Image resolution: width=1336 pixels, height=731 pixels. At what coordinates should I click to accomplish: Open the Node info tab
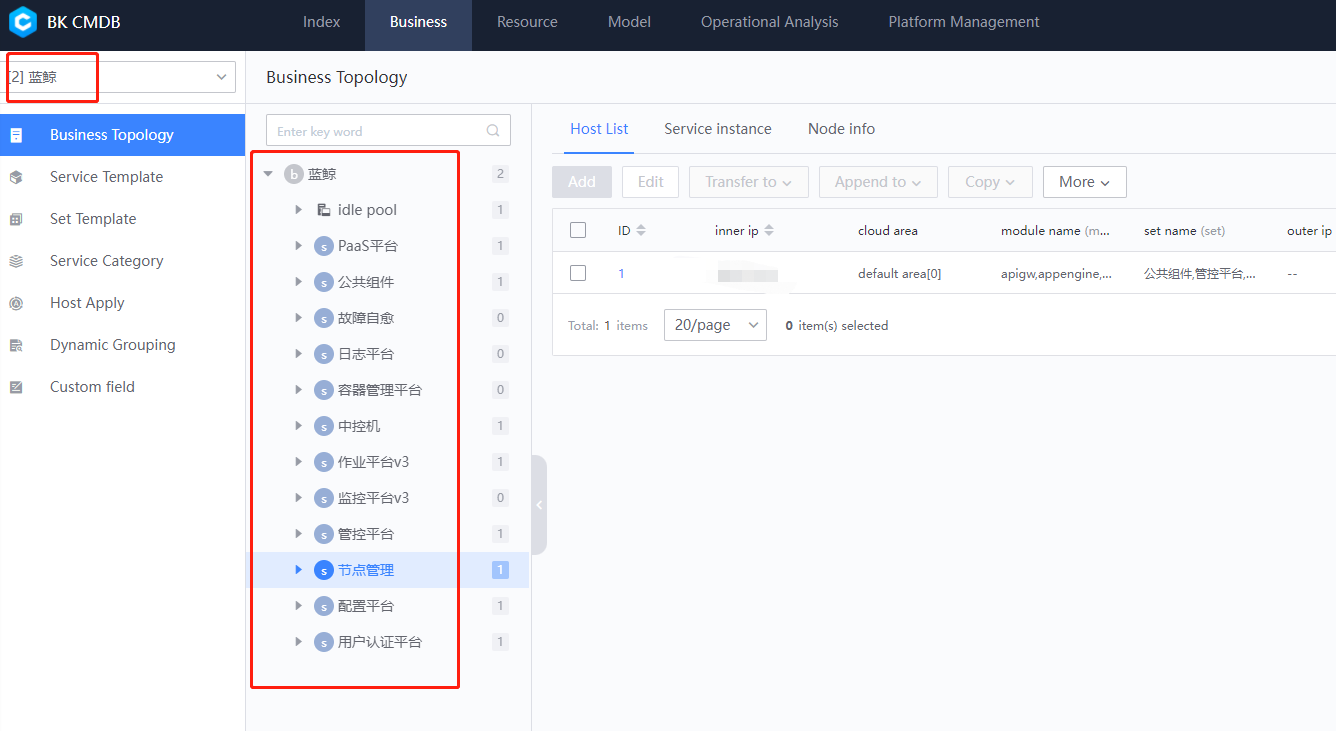tap(841, 129)
